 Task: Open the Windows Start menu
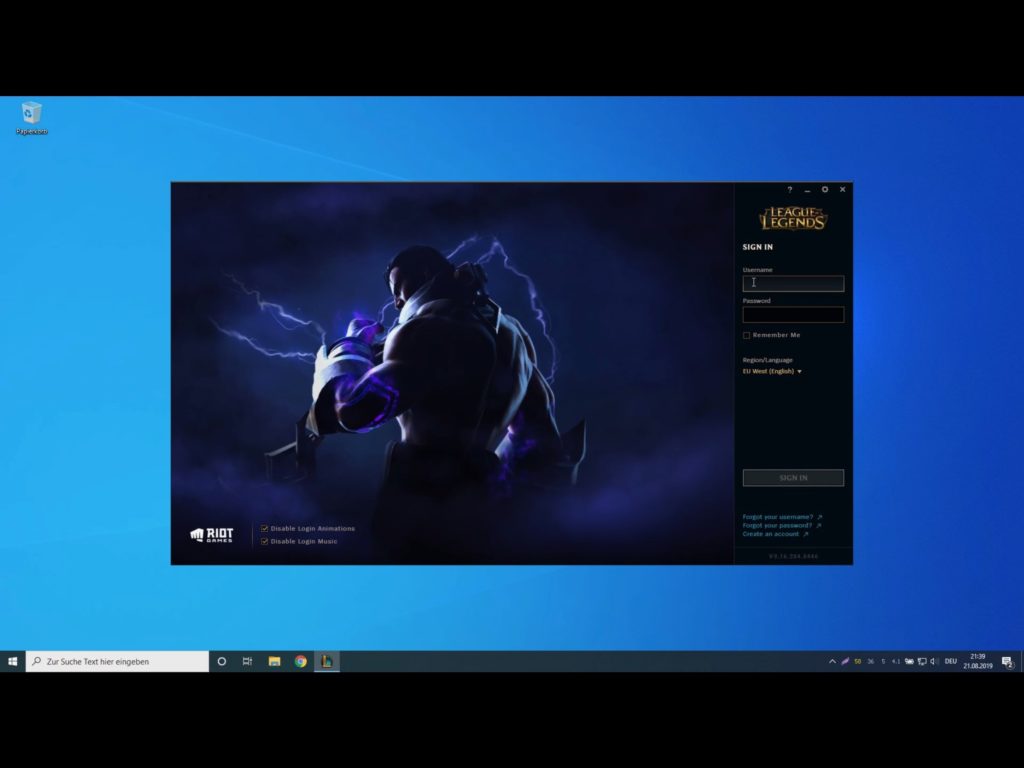(12, 661)
